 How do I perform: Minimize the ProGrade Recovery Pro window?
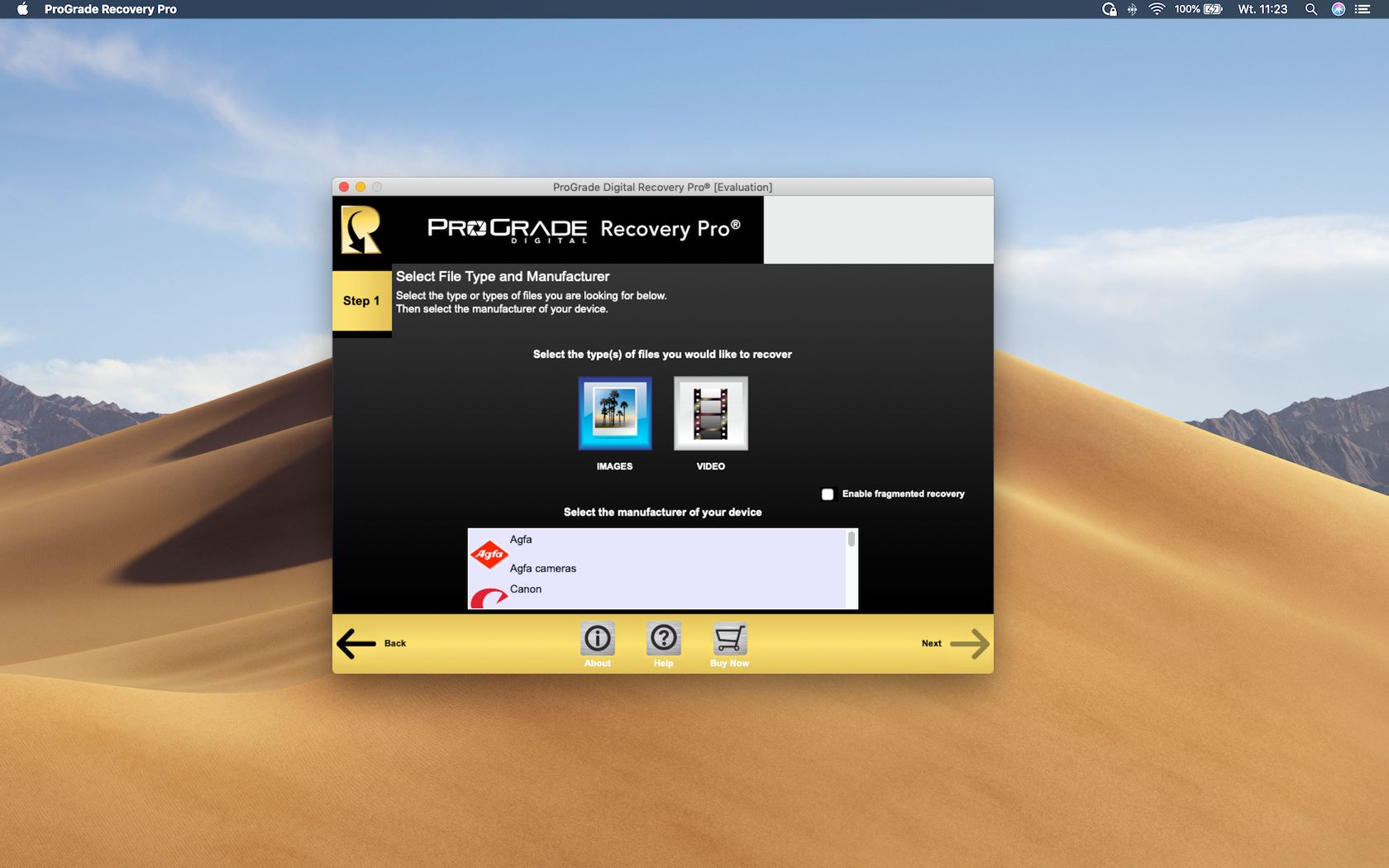click(x=360, y=187)
